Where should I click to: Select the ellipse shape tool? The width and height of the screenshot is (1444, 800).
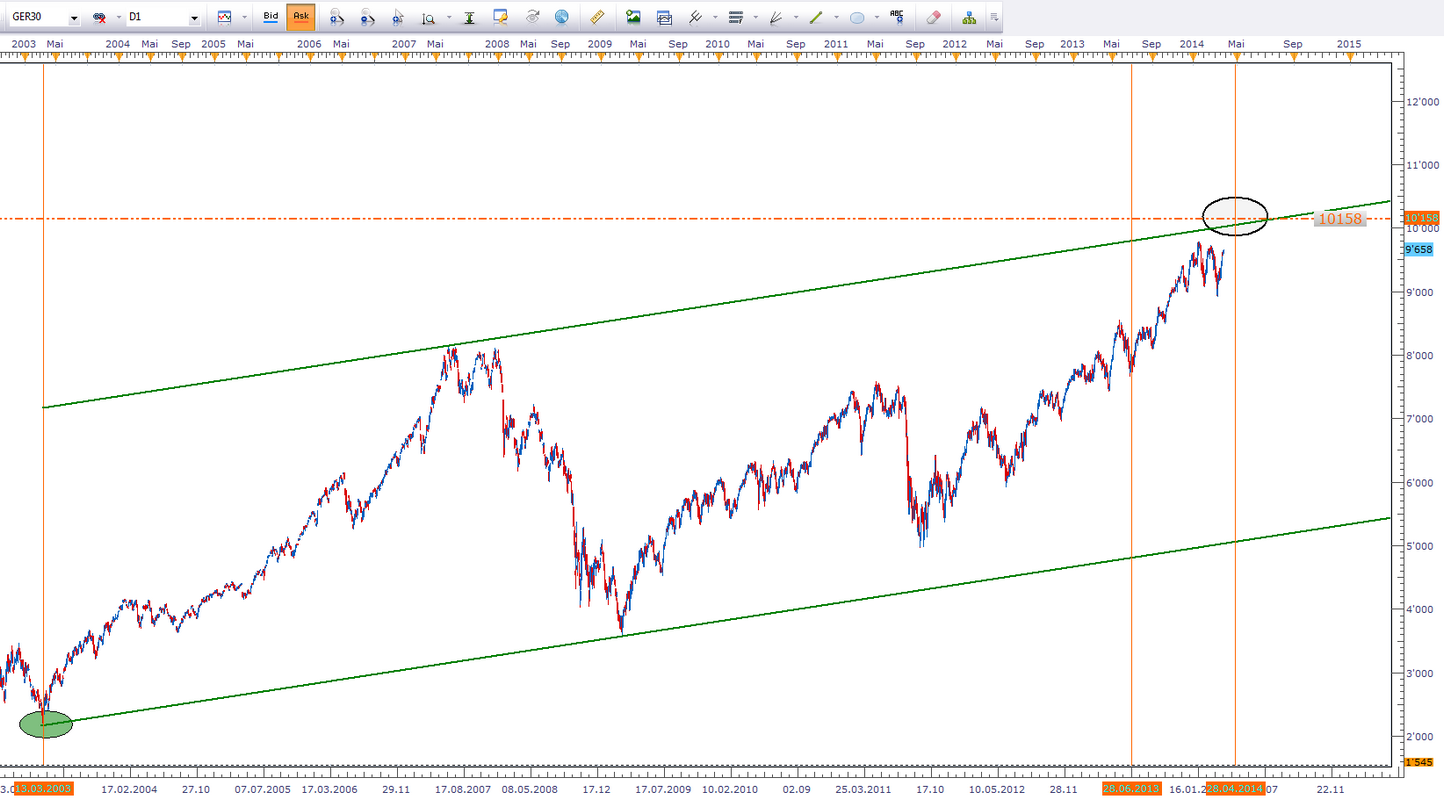pyautogui.click(x=857, y=17)
